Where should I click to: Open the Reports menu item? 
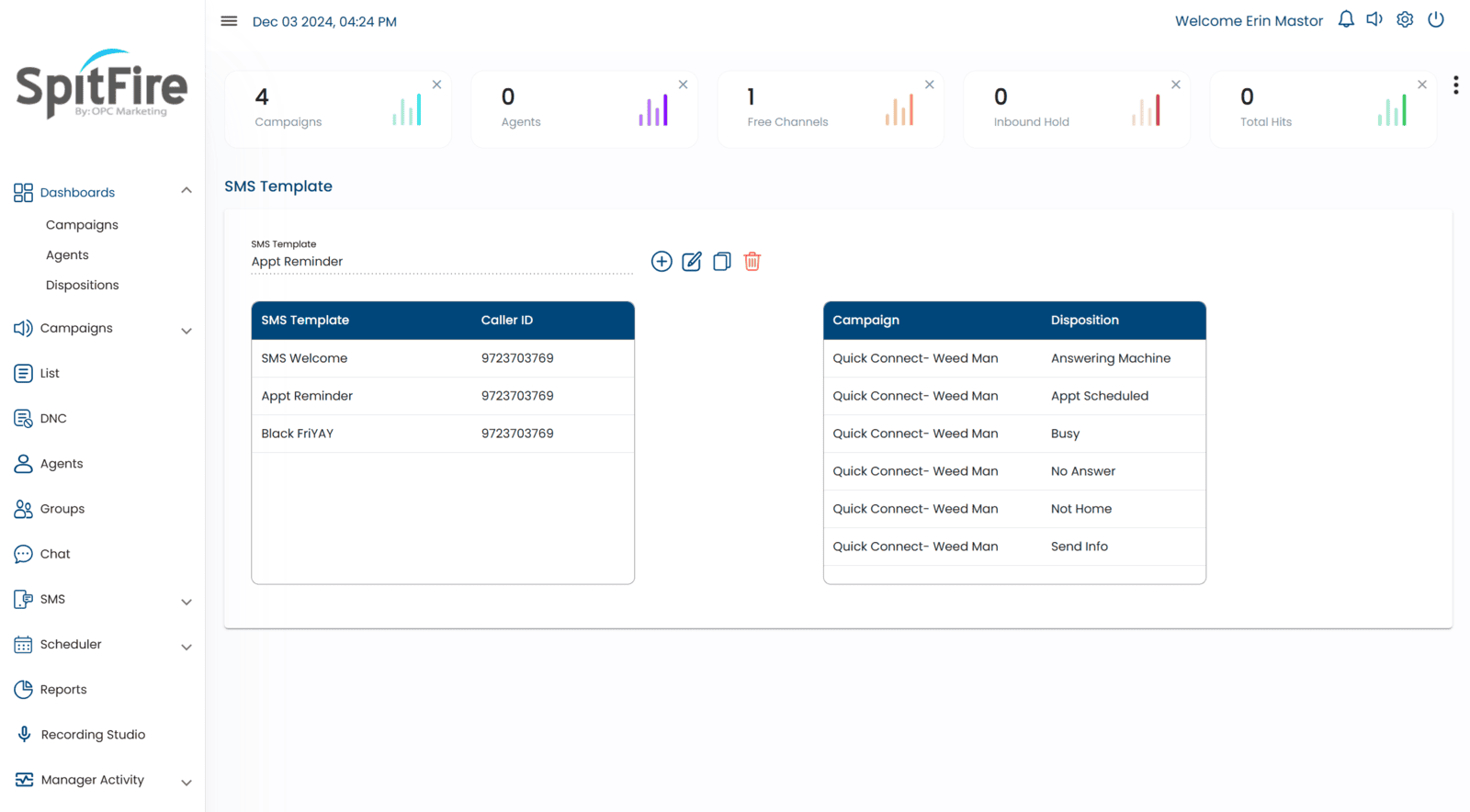tap(63, 690)
